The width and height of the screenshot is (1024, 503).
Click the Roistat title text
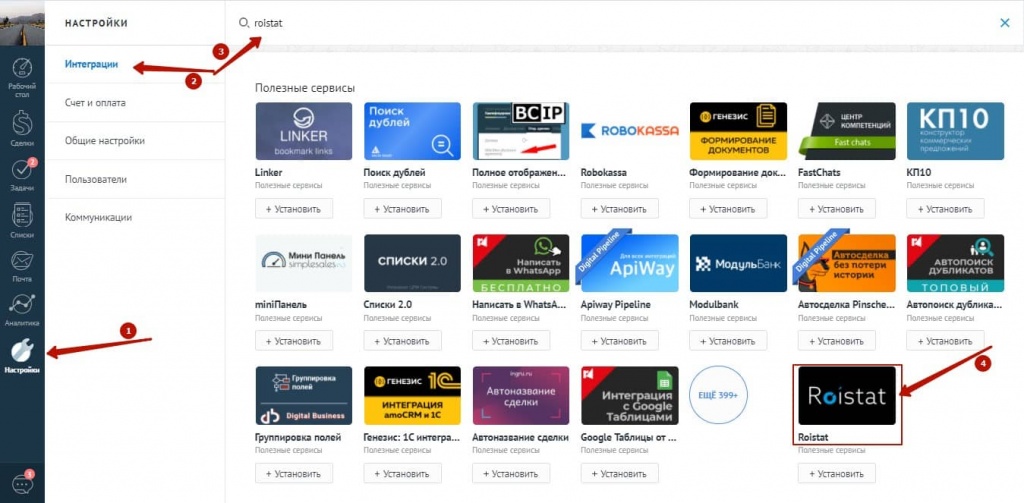pos(813,437)
